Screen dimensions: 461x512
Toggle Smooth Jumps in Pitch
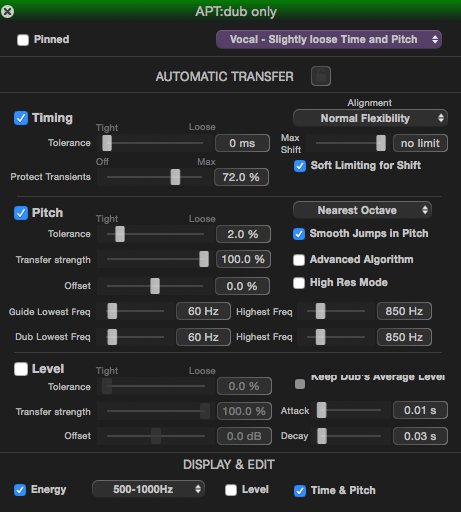click(299, 234)
